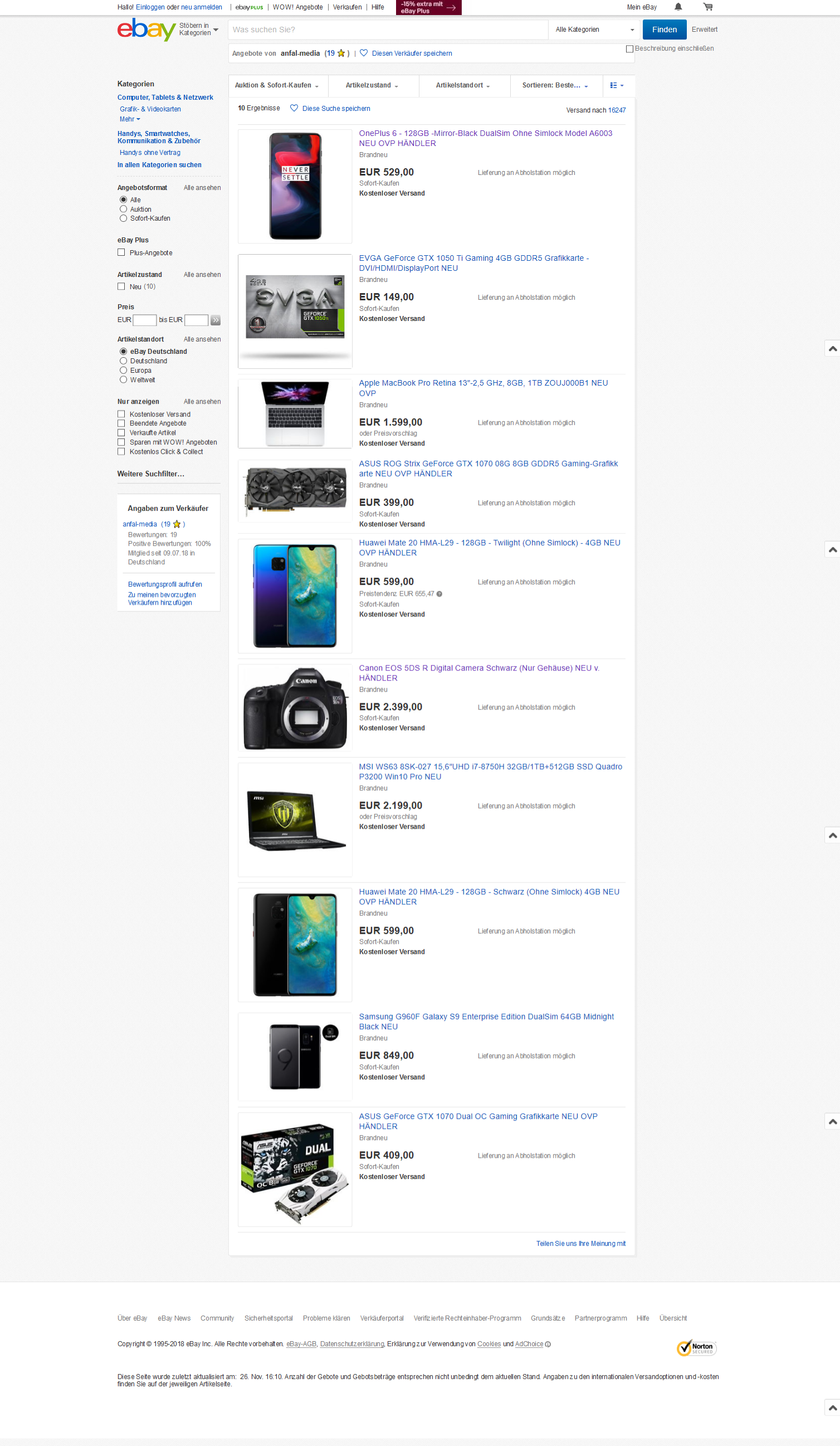Click Teilen Sie uns Ihre Meinung mit
The height and width of the screenshot is (1446, 840).
click(580, 1243)
